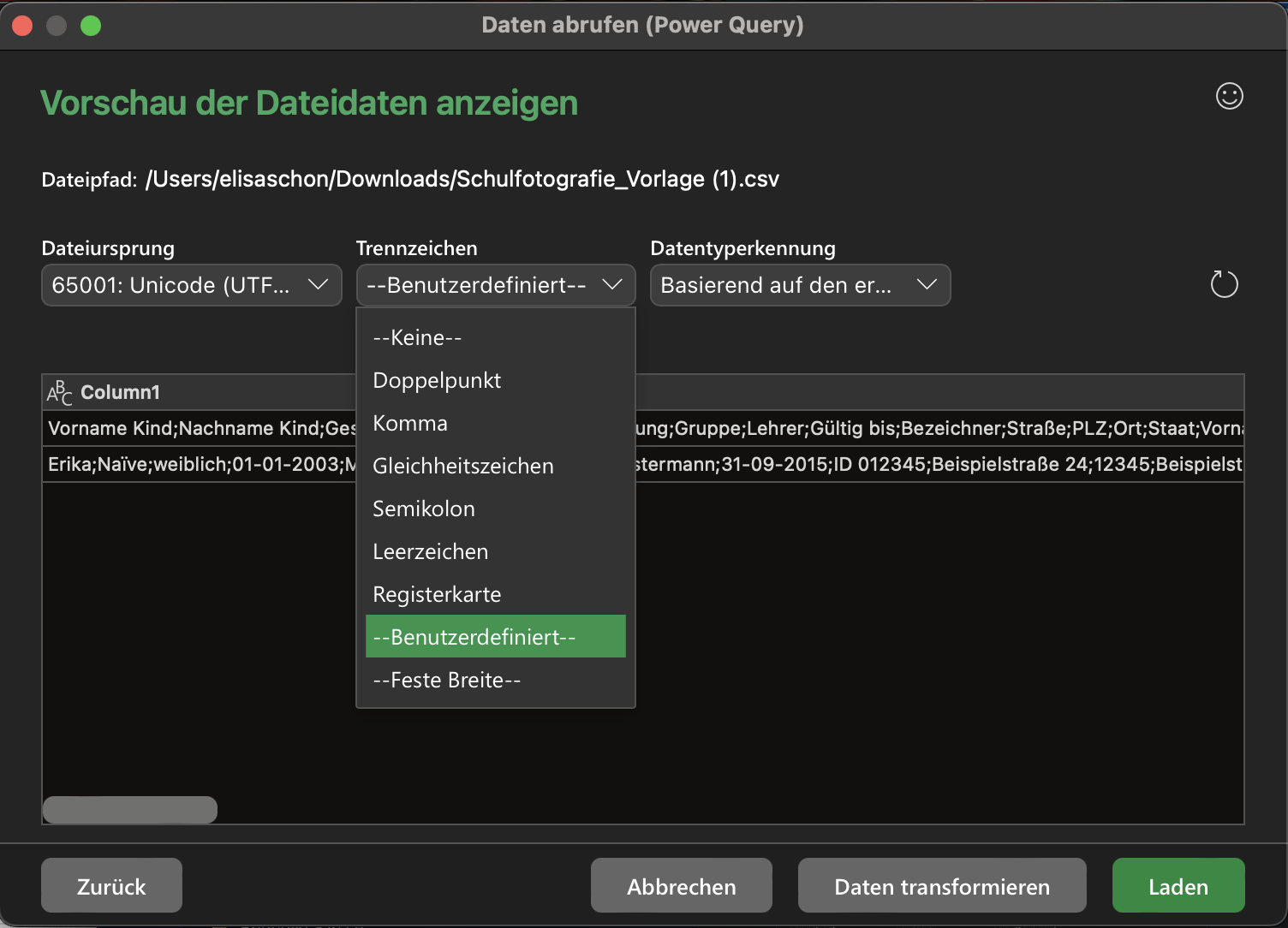Click the Datentyperkennung label

[743, 248]
